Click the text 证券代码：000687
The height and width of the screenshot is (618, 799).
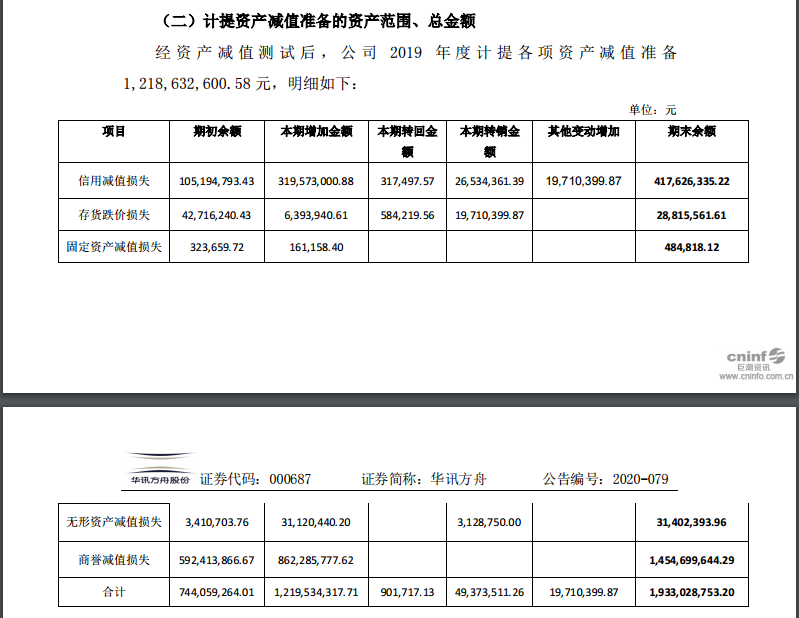coord(255,479)
